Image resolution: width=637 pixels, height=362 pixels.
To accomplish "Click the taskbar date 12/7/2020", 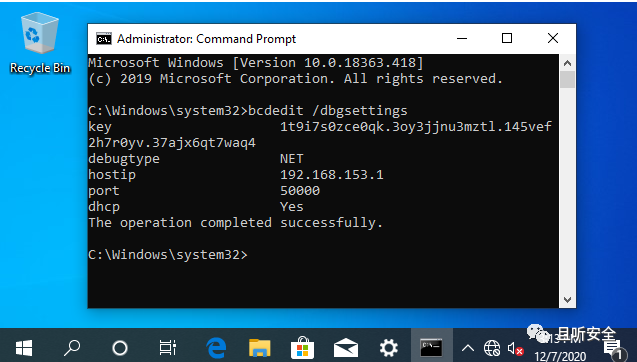I will tap(560, 356).
